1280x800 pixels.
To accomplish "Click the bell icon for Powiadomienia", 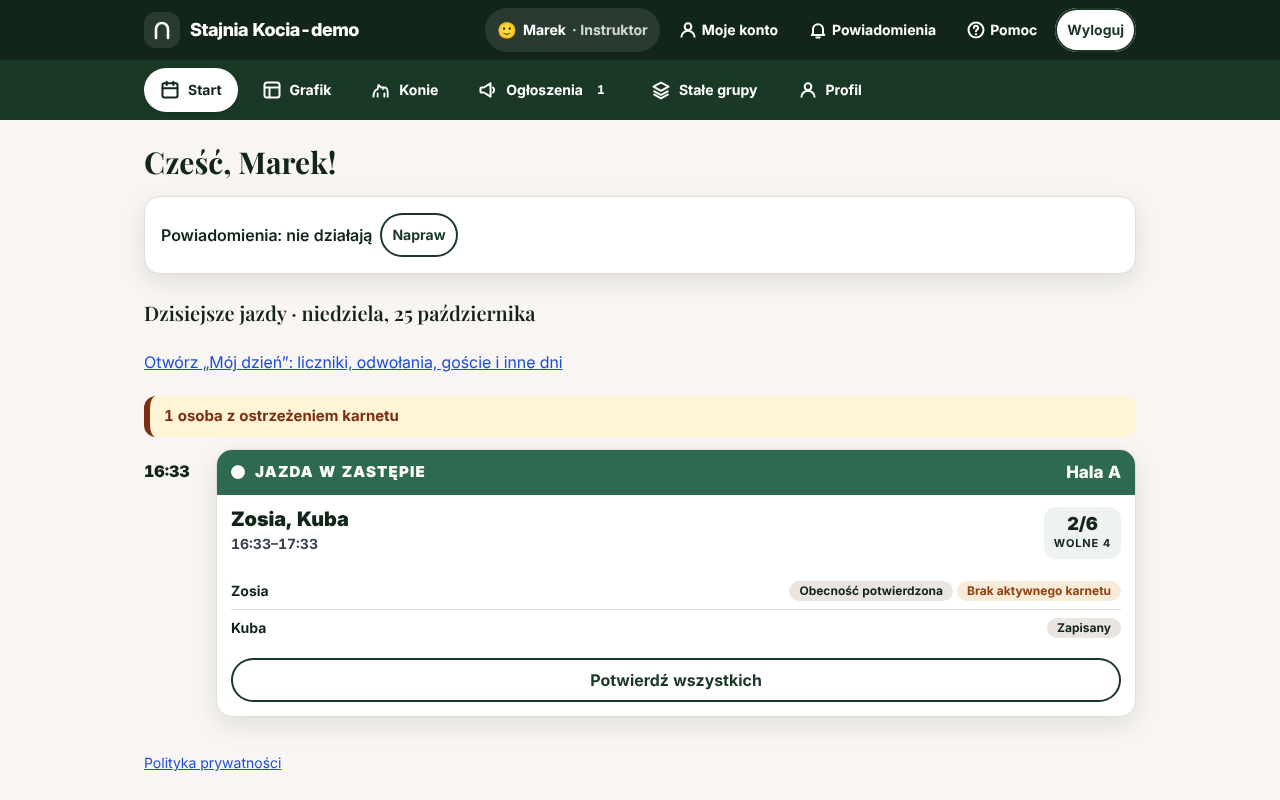I will (818, 30).
